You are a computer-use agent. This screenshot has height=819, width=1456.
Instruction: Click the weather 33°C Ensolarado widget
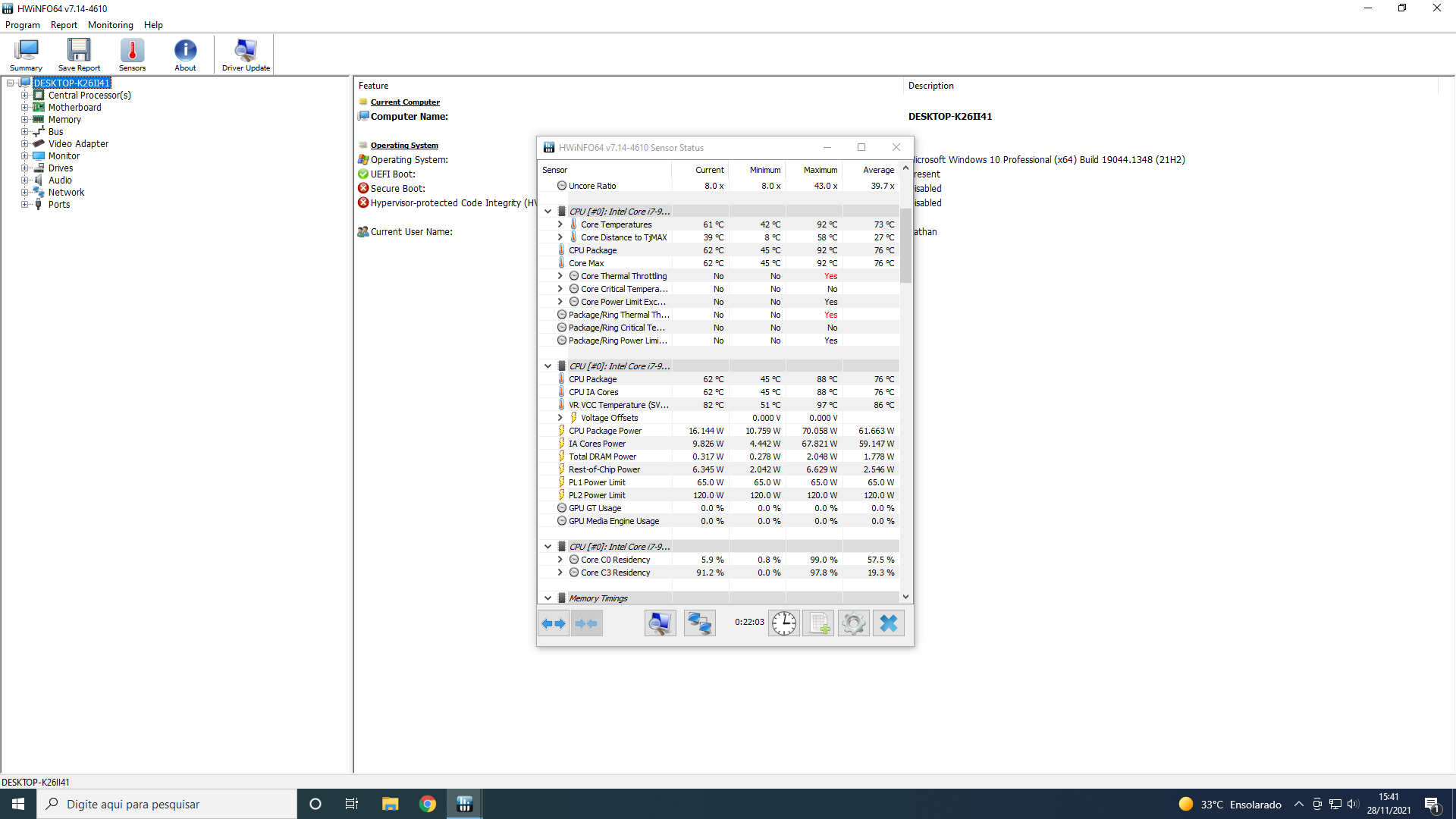(1230, 805)
